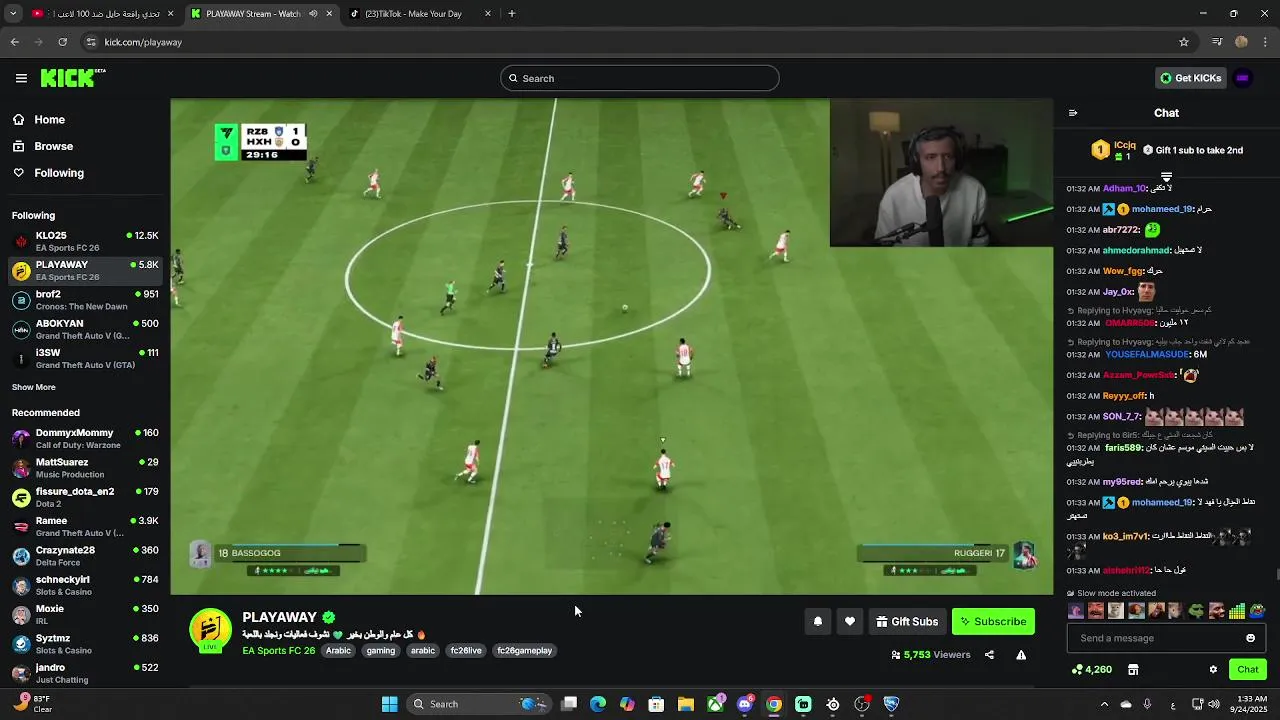Open fissure_dota_en2 recommended channel
The height and width of the screenshot is (720, 1280).
pos(85,497)
